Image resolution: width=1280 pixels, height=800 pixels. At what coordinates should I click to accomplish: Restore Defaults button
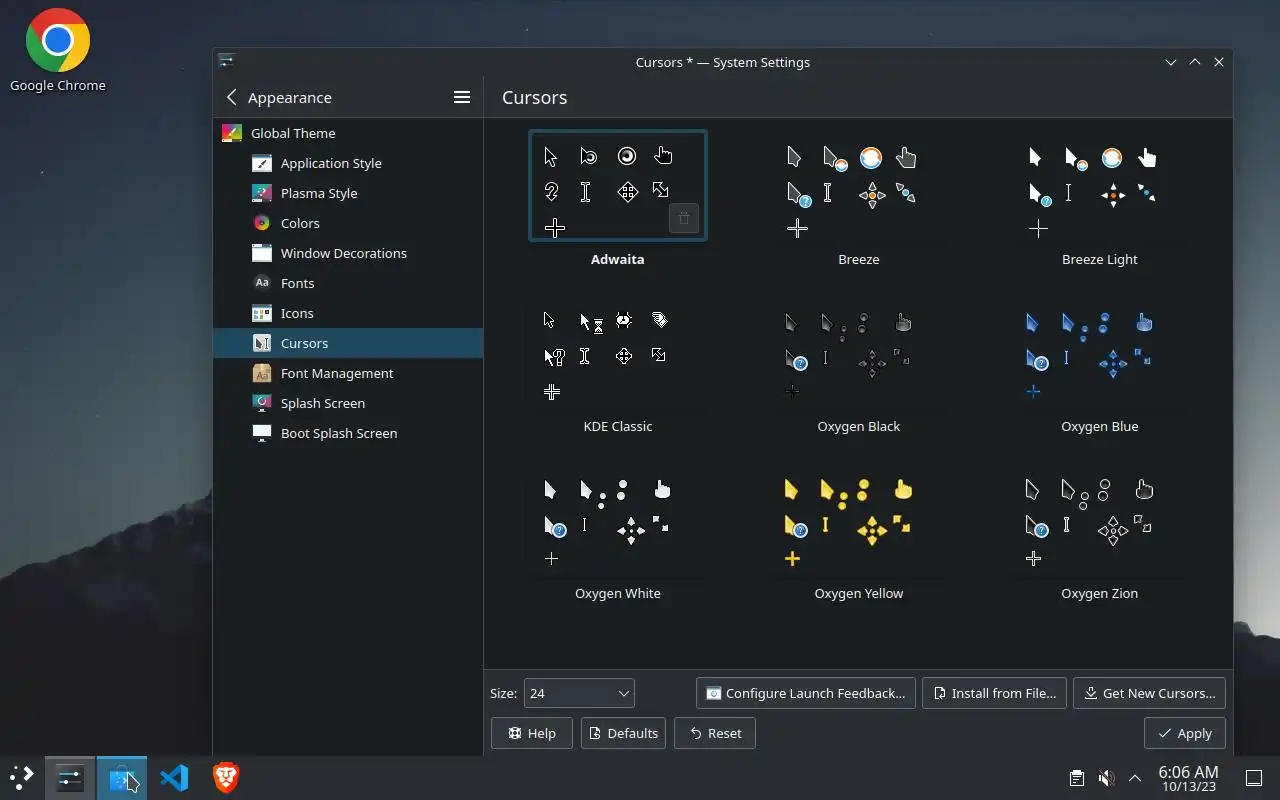point(624,733)
